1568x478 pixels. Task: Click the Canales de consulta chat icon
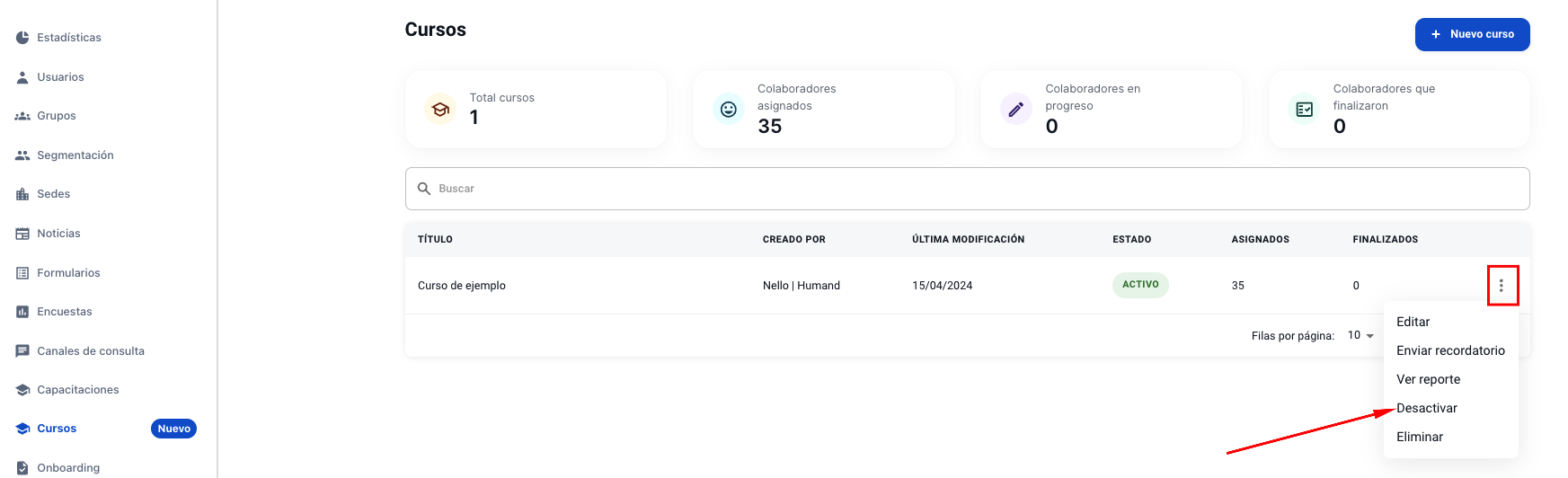click(22, 351)
